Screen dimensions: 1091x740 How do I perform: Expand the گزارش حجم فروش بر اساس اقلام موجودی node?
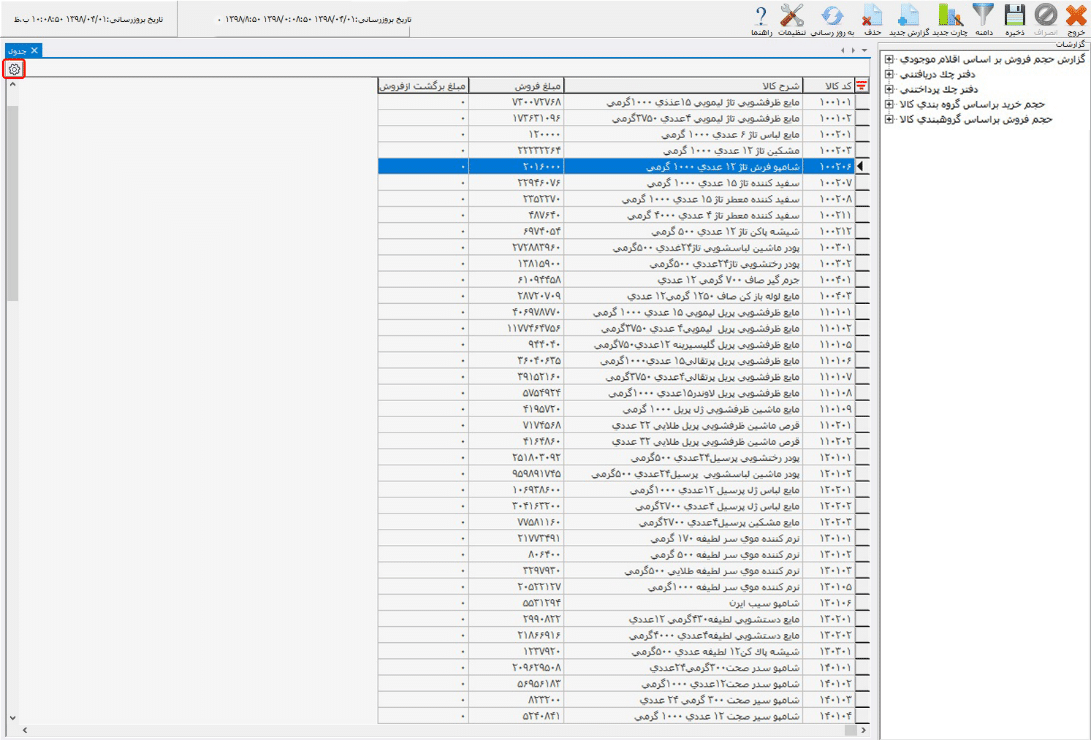click(x=888, y=59)
